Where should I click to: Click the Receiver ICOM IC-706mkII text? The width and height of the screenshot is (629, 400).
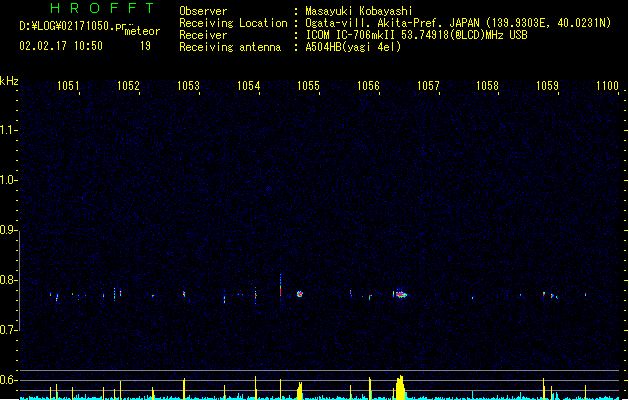coord(416,35)
